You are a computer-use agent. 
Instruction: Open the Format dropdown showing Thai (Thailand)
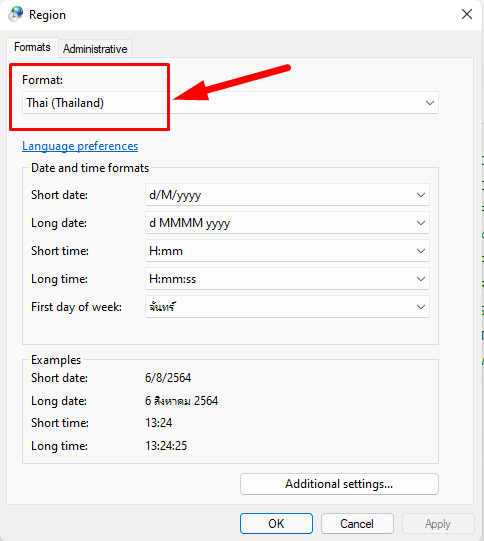click(x=230, y=102)
